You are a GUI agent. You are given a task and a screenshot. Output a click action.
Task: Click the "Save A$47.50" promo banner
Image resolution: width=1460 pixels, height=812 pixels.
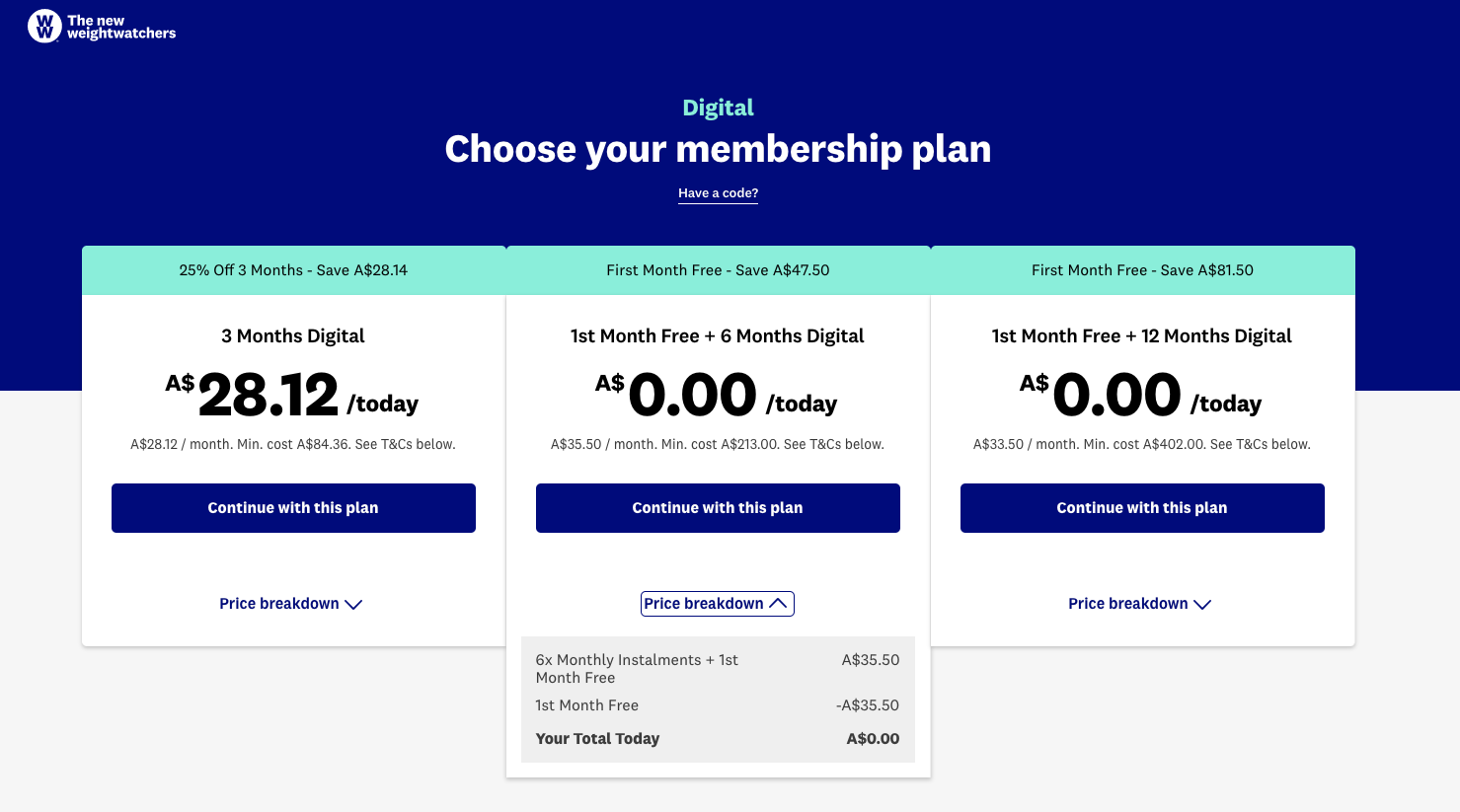coord(718,270)
